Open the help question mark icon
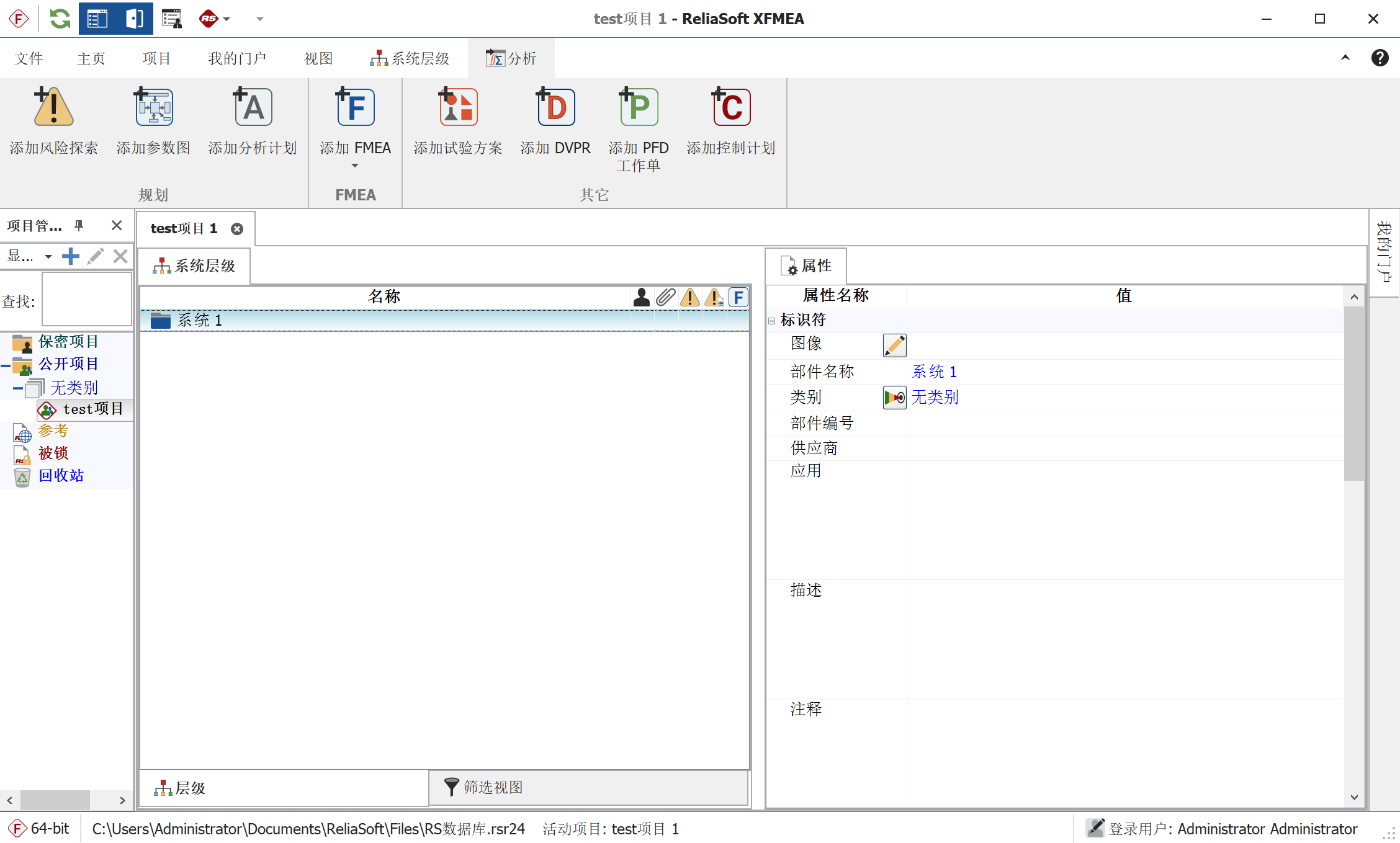The height and width of the screenshot is (843, 1400). point(1380,58)
